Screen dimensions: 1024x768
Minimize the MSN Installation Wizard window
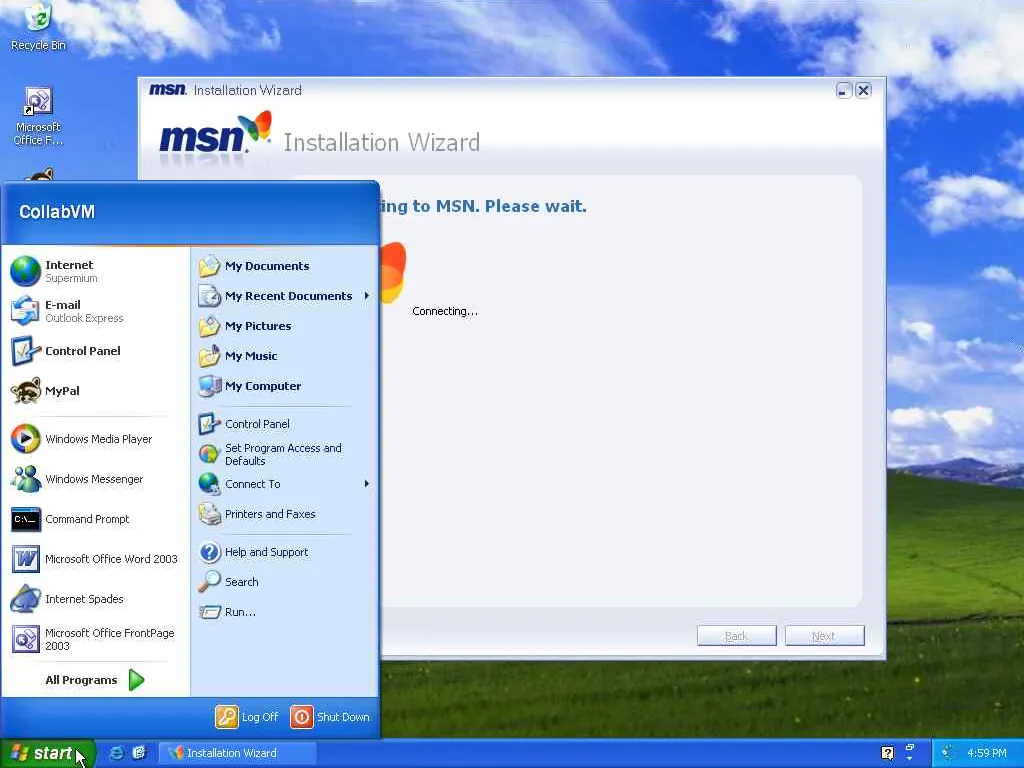[844, 90]
